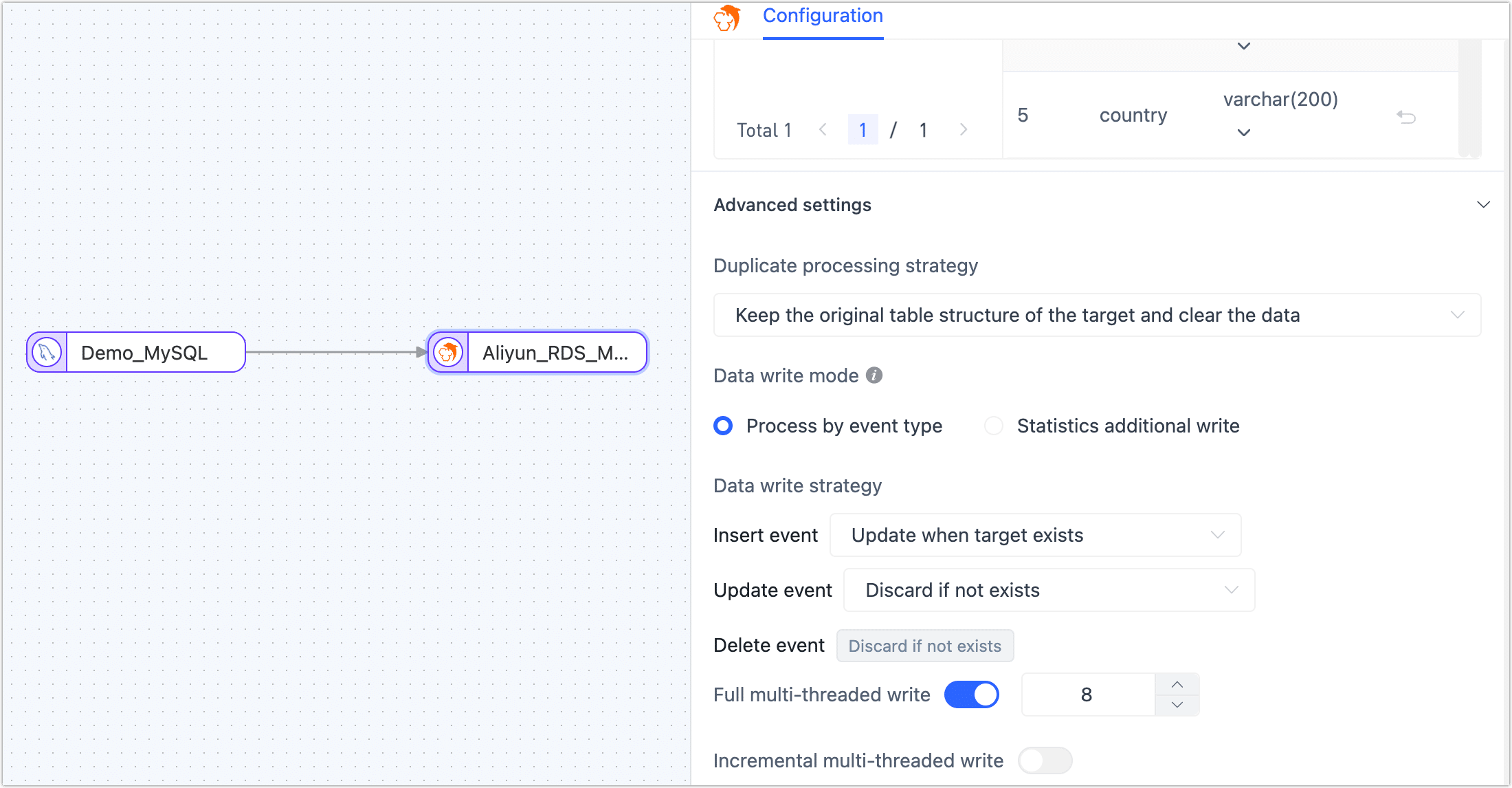Image resolution: width=1512 pixels, height=788 pixels.
Task: Open the varchar(200) type dropdown for country
Action: pyautogui.click(x=1244, y=132)
